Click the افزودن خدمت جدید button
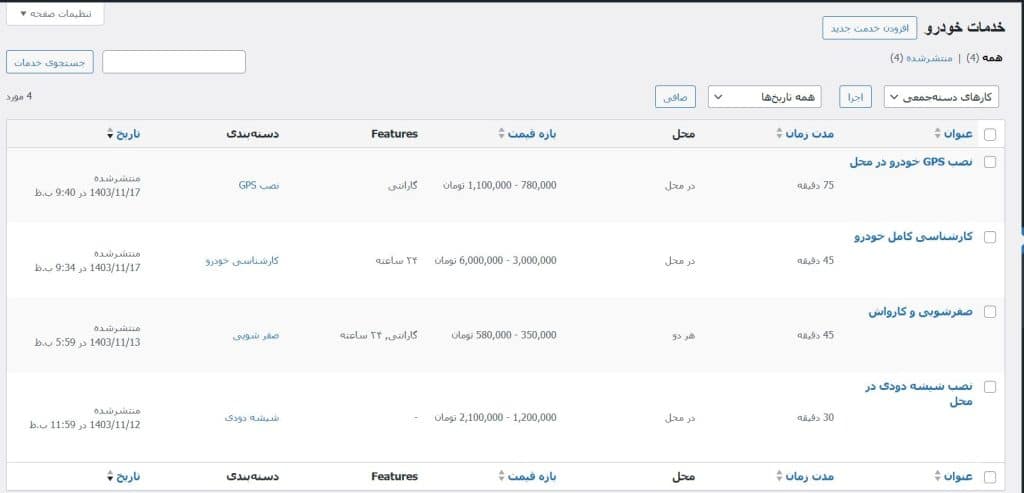The image size is (1024, 493). tap(869, 29)
